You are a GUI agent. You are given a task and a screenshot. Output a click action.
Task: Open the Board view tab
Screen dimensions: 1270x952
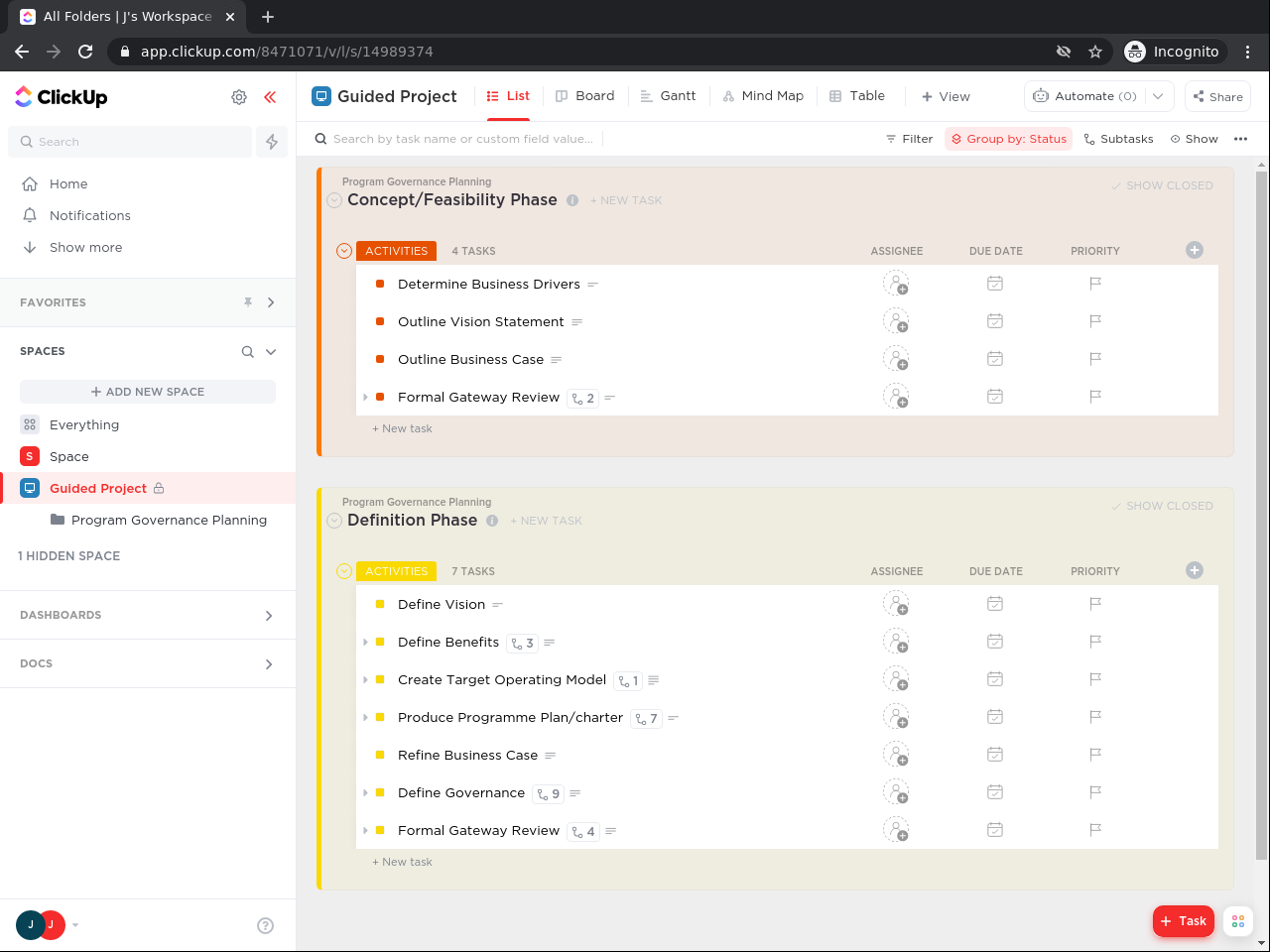pos(584,96)
